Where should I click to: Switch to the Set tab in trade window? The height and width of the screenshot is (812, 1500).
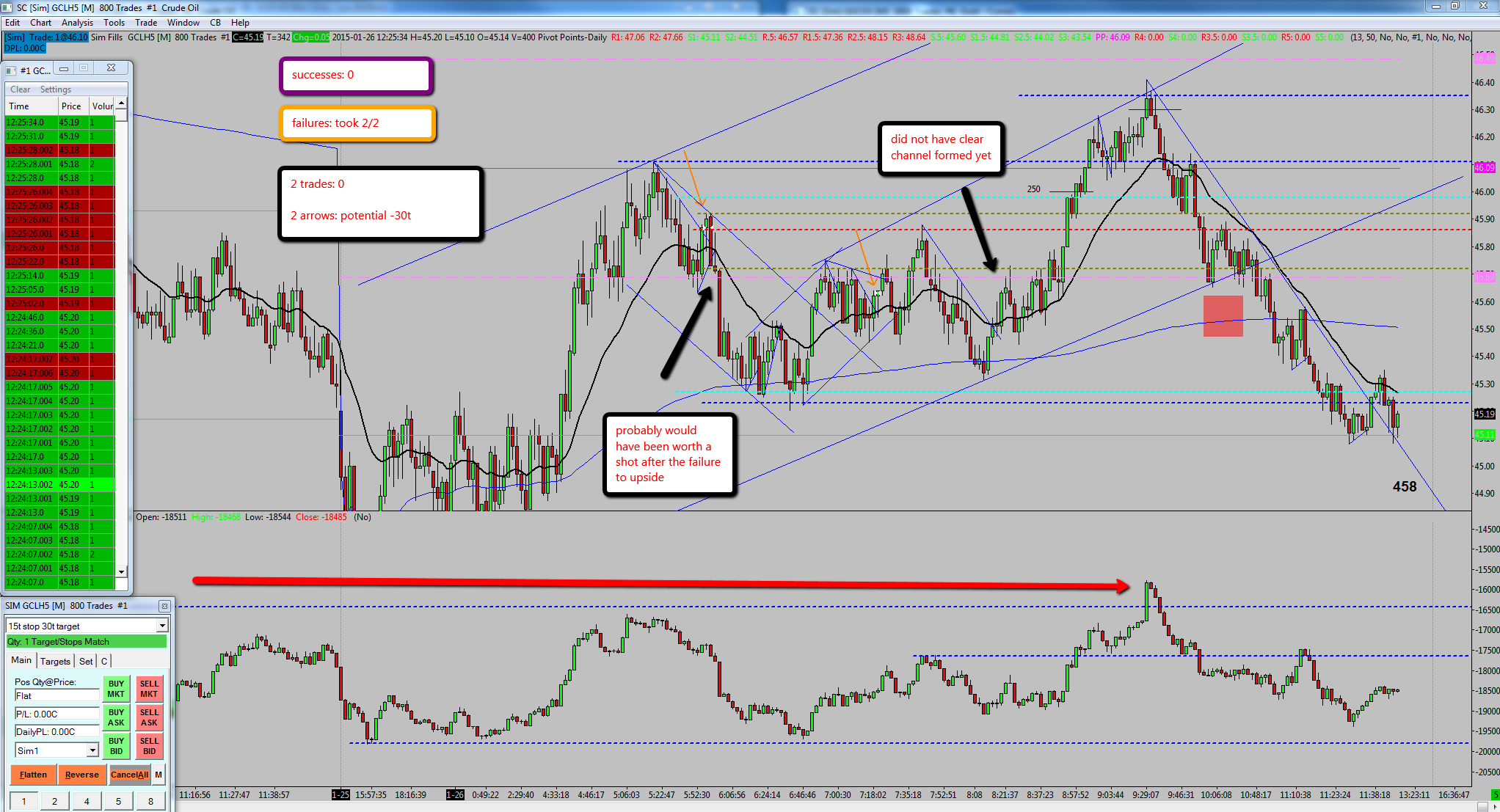86,661
